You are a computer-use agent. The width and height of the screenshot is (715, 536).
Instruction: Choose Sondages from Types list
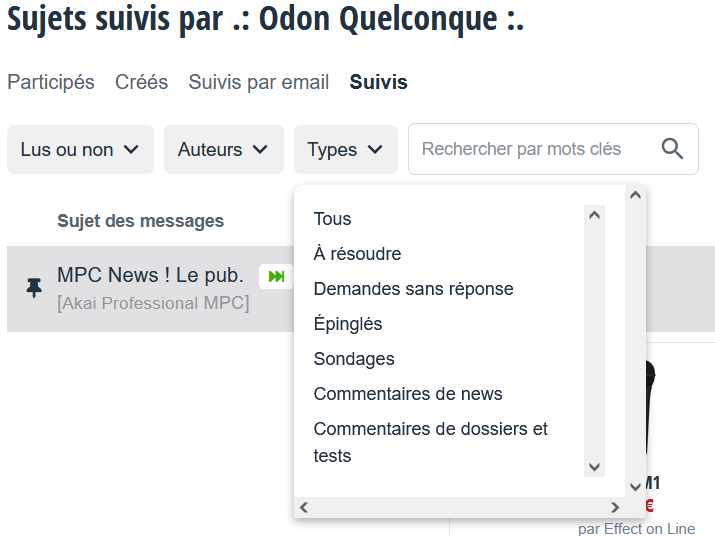(354, 359)
